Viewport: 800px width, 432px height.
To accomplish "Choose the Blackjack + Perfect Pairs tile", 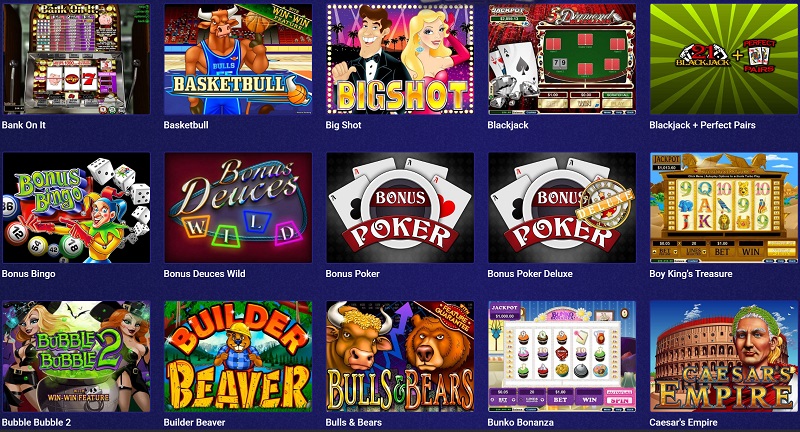I will pyautogui.click(x=723, y=59).
